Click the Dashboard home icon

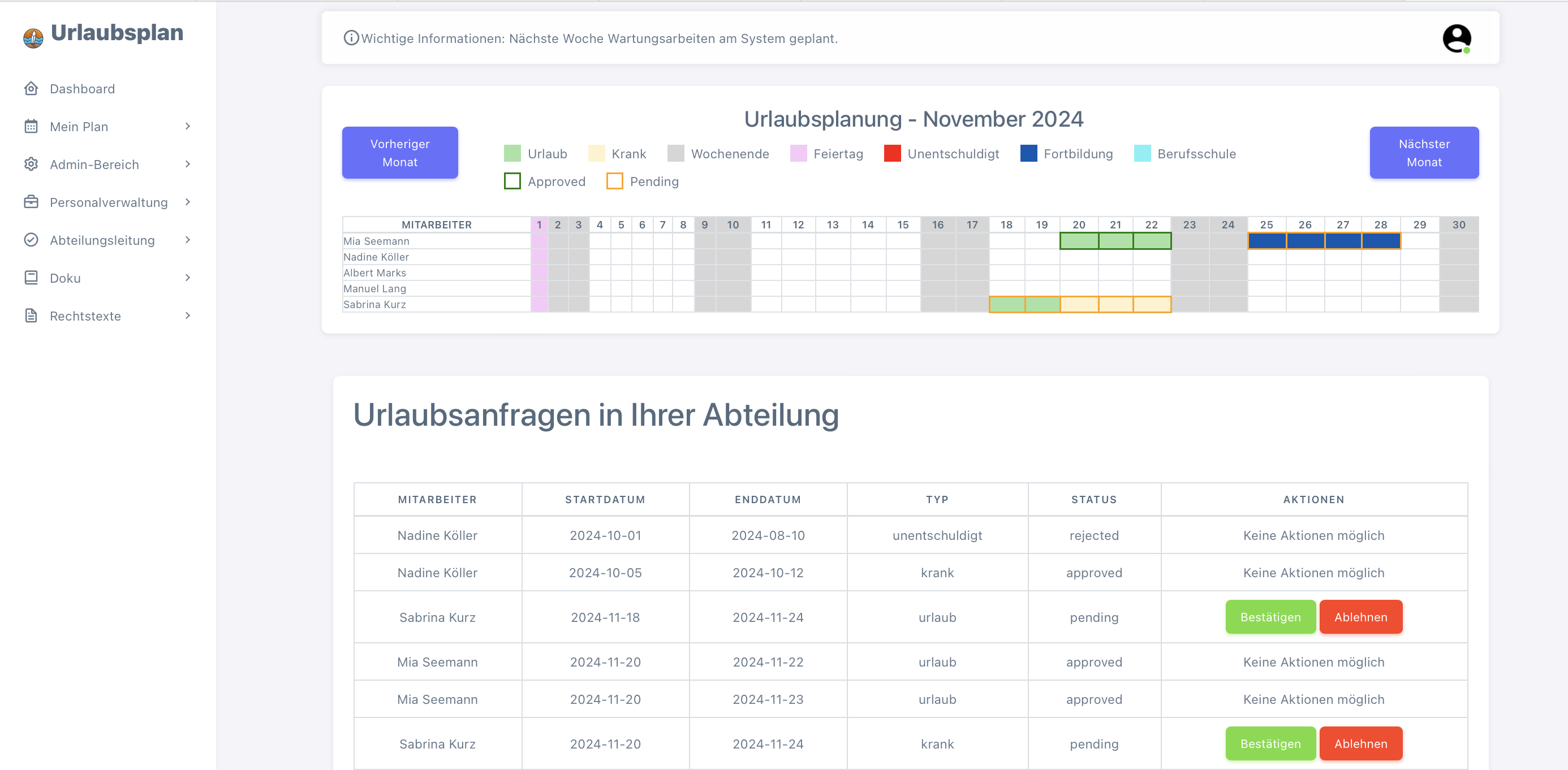point(31,89)
